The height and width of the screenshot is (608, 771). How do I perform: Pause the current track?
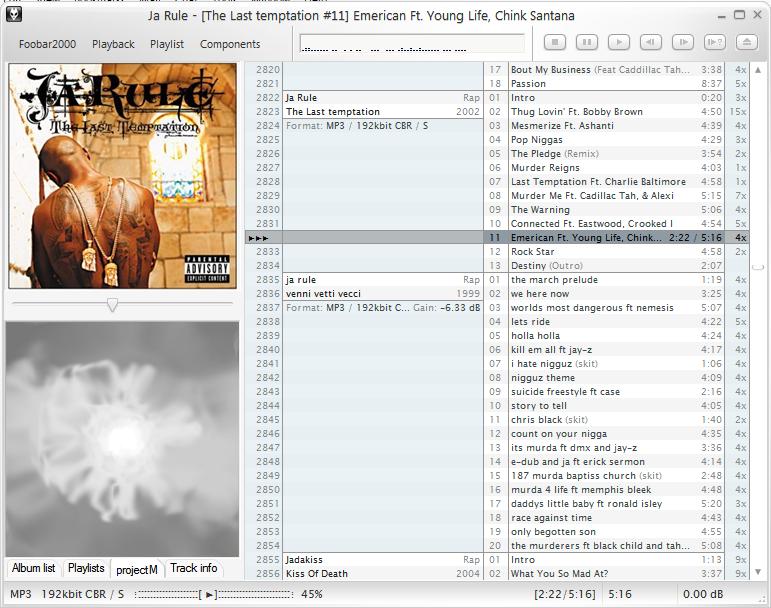(587, 42)
